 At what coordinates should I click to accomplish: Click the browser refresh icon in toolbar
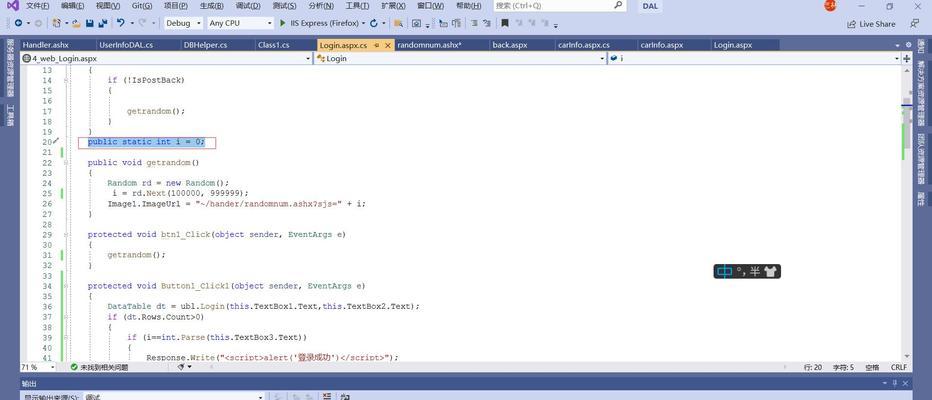[x=373, y=23]
